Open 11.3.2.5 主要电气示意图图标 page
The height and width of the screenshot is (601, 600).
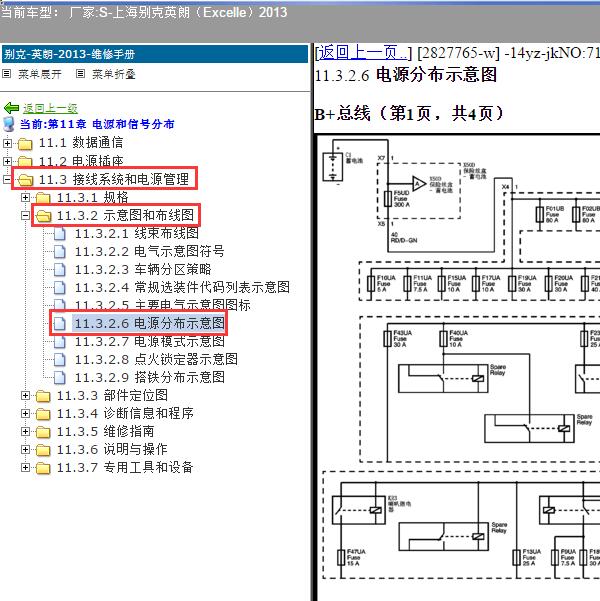pyautogui.click(x=162, y=305)
